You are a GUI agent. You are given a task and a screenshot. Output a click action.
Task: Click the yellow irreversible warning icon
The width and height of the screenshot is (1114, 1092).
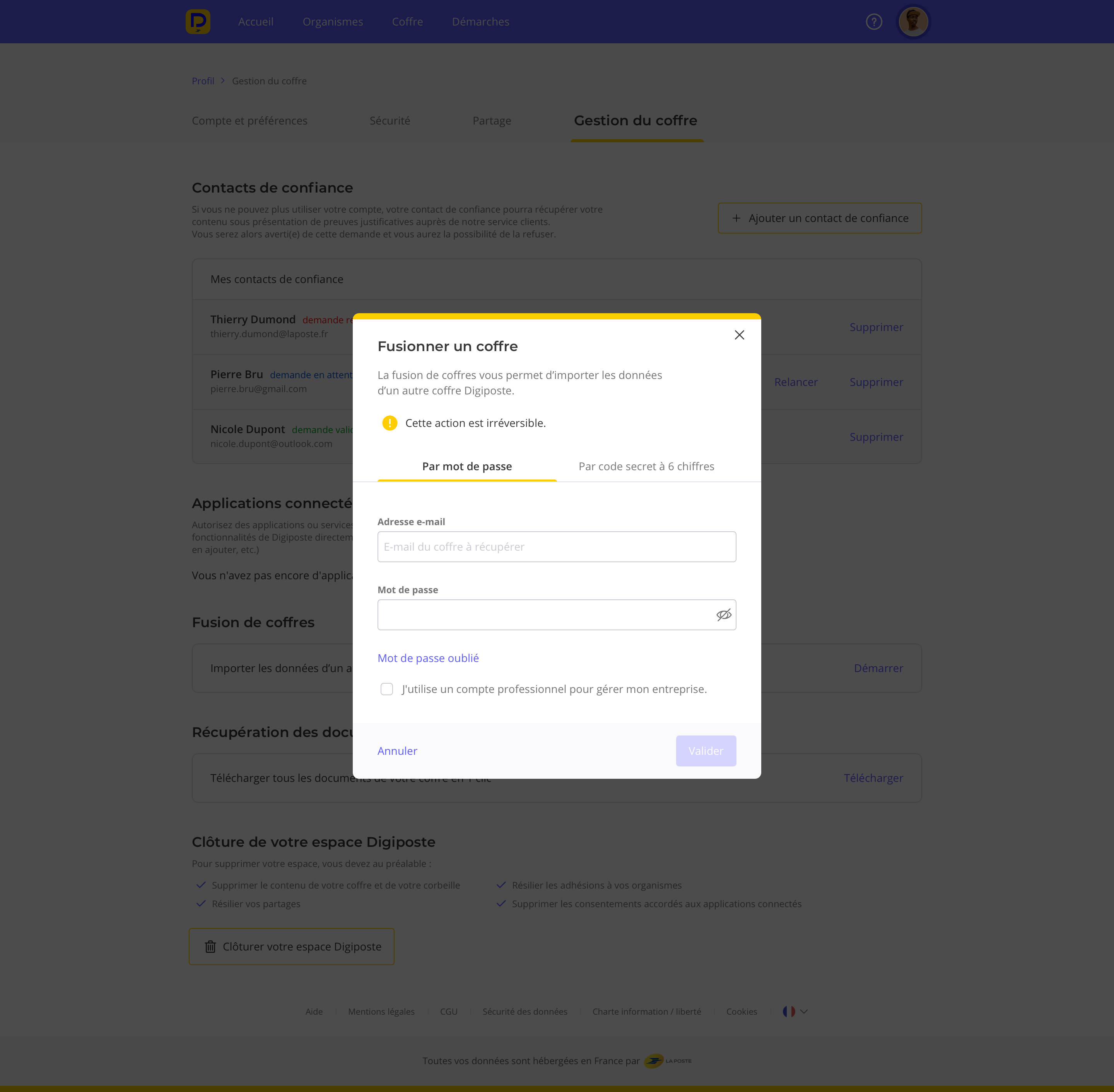coord(390,423)
